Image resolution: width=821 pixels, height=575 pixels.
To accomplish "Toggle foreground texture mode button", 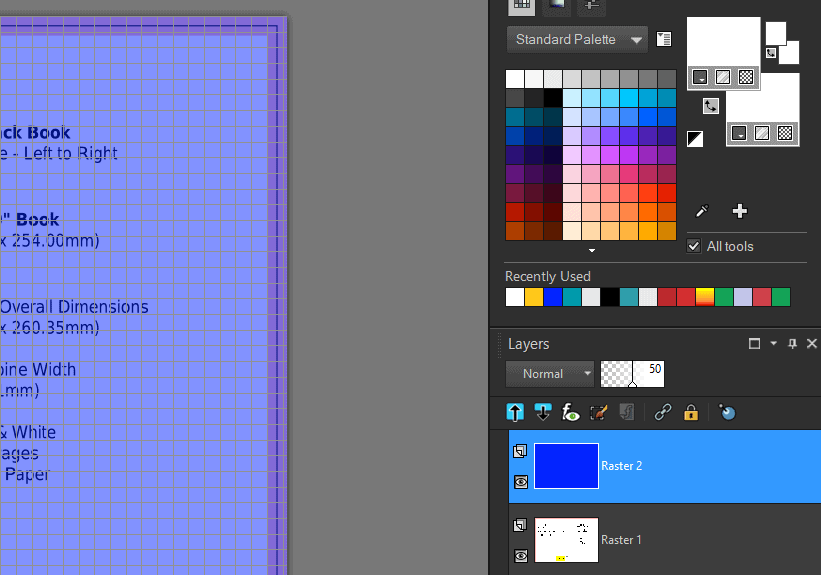I will click(723, 78).
